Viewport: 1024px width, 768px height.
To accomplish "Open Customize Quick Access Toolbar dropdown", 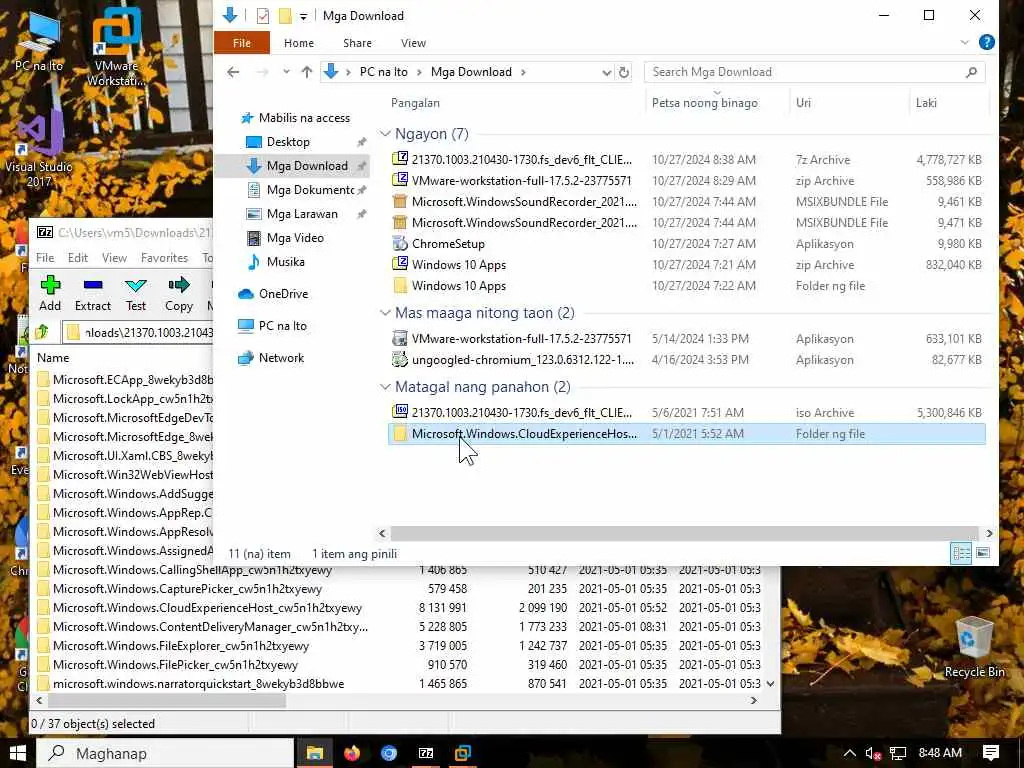I will pyautogui.click(x=303, y=16).
